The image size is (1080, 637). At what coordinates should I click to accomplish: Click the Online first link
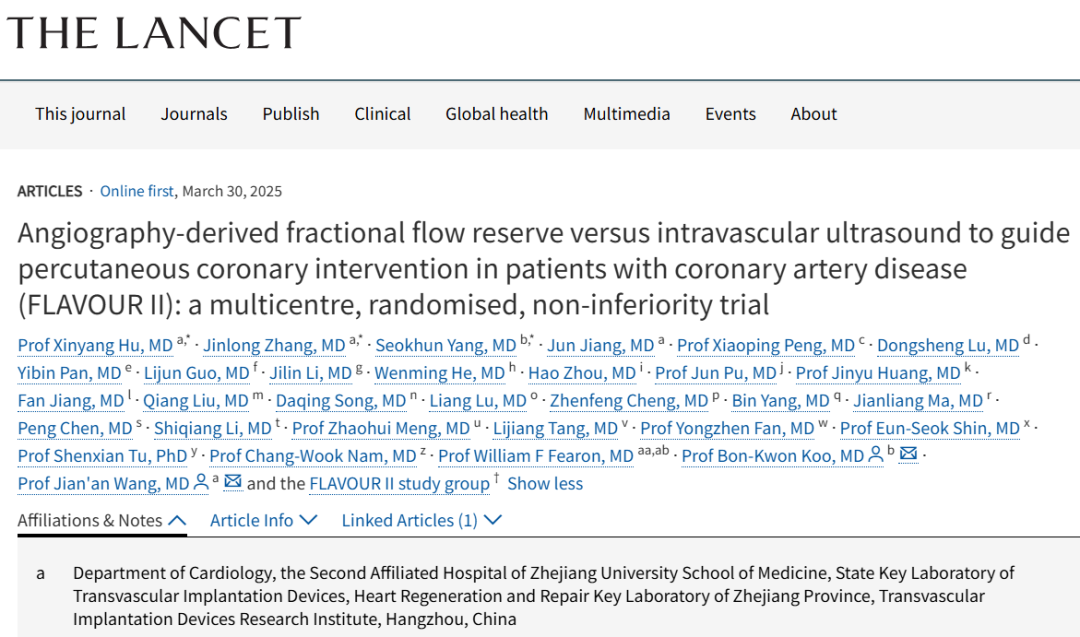137,191
